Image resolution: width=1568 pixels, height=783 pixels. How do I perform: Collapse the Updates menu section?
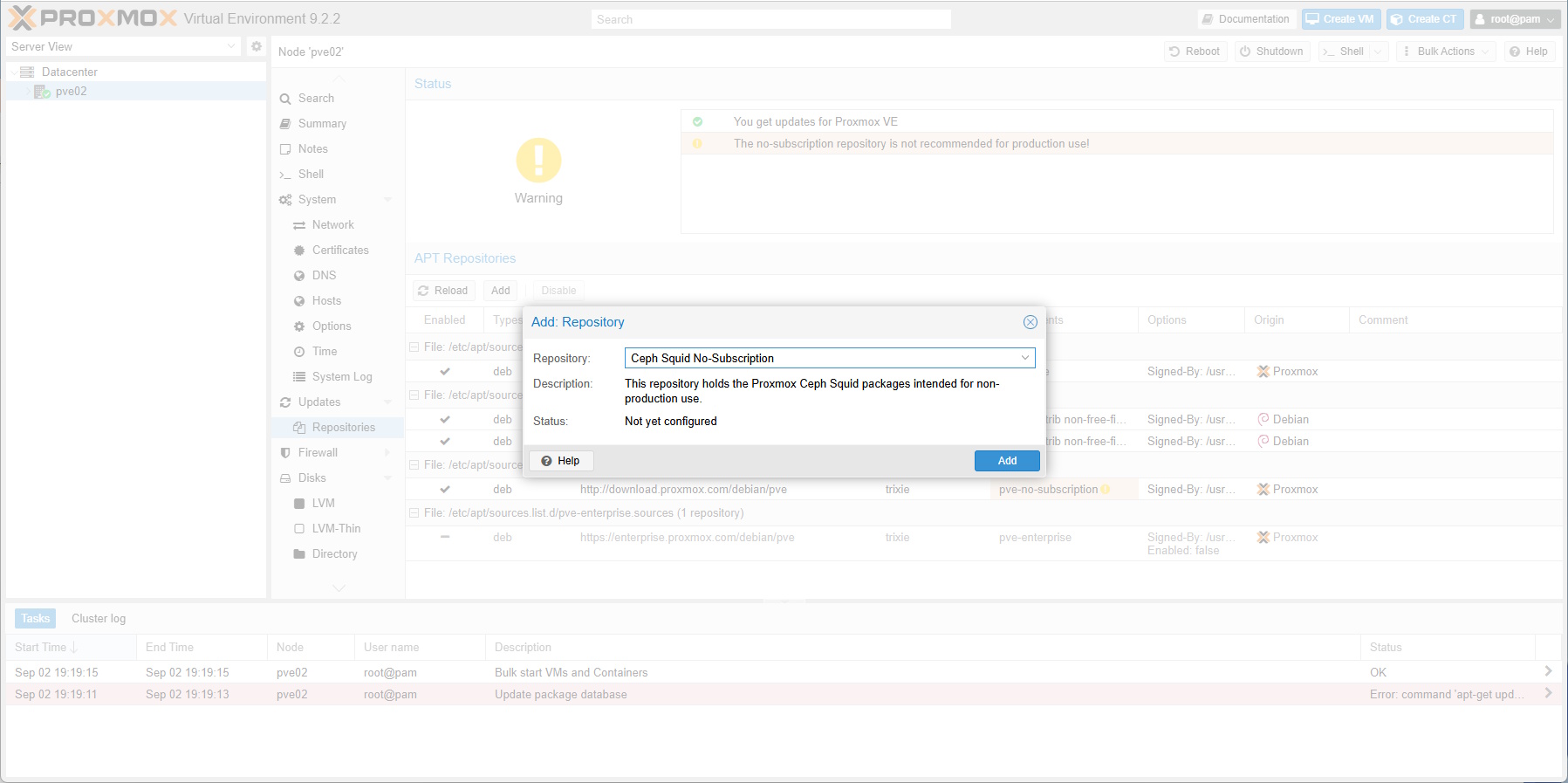[387, 402]
